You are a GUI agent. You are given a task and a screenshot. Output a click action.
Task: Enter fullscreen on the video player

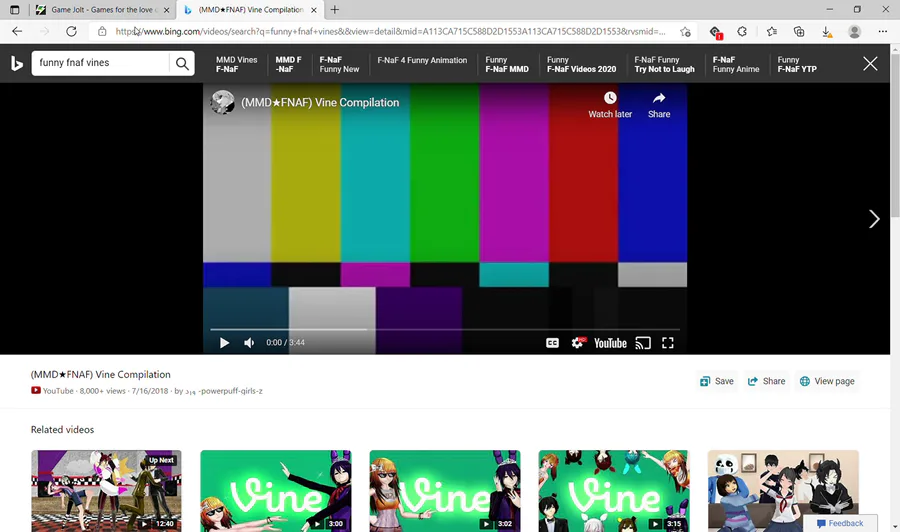coord(668,343)
